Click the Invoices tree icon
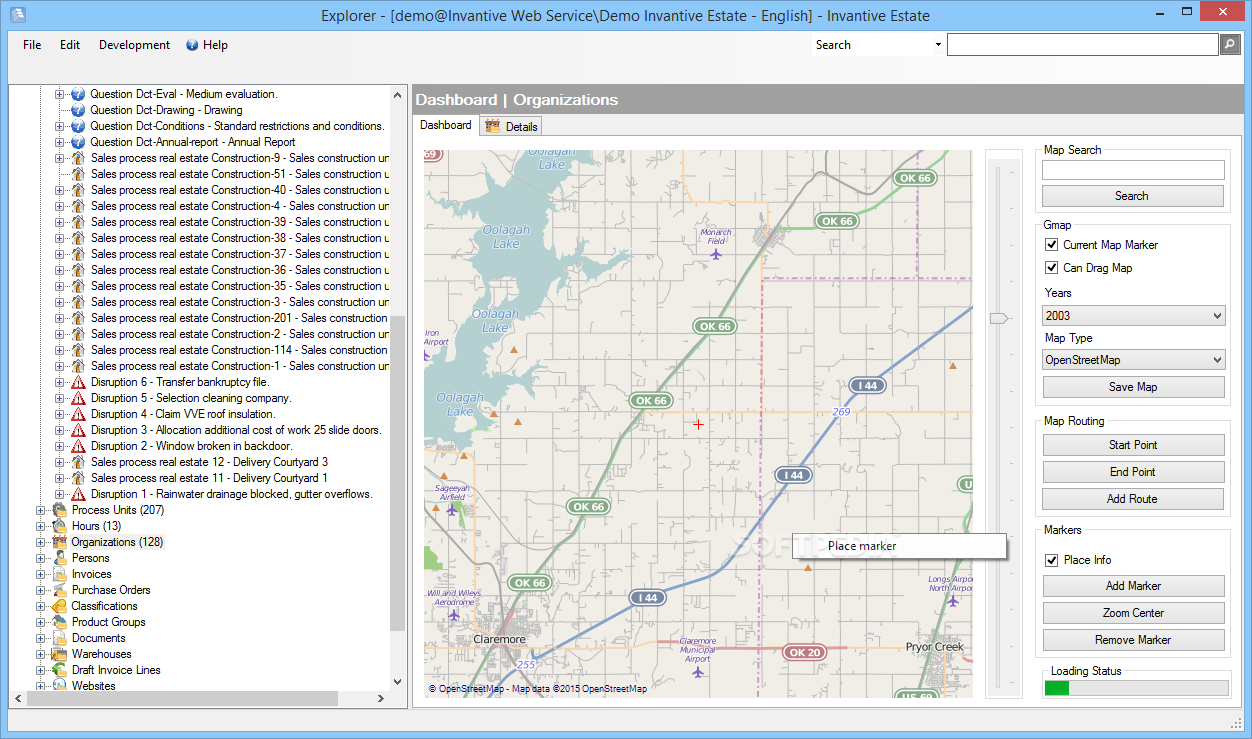This screenshot has width=1252, height=739. tap(60, 574)
